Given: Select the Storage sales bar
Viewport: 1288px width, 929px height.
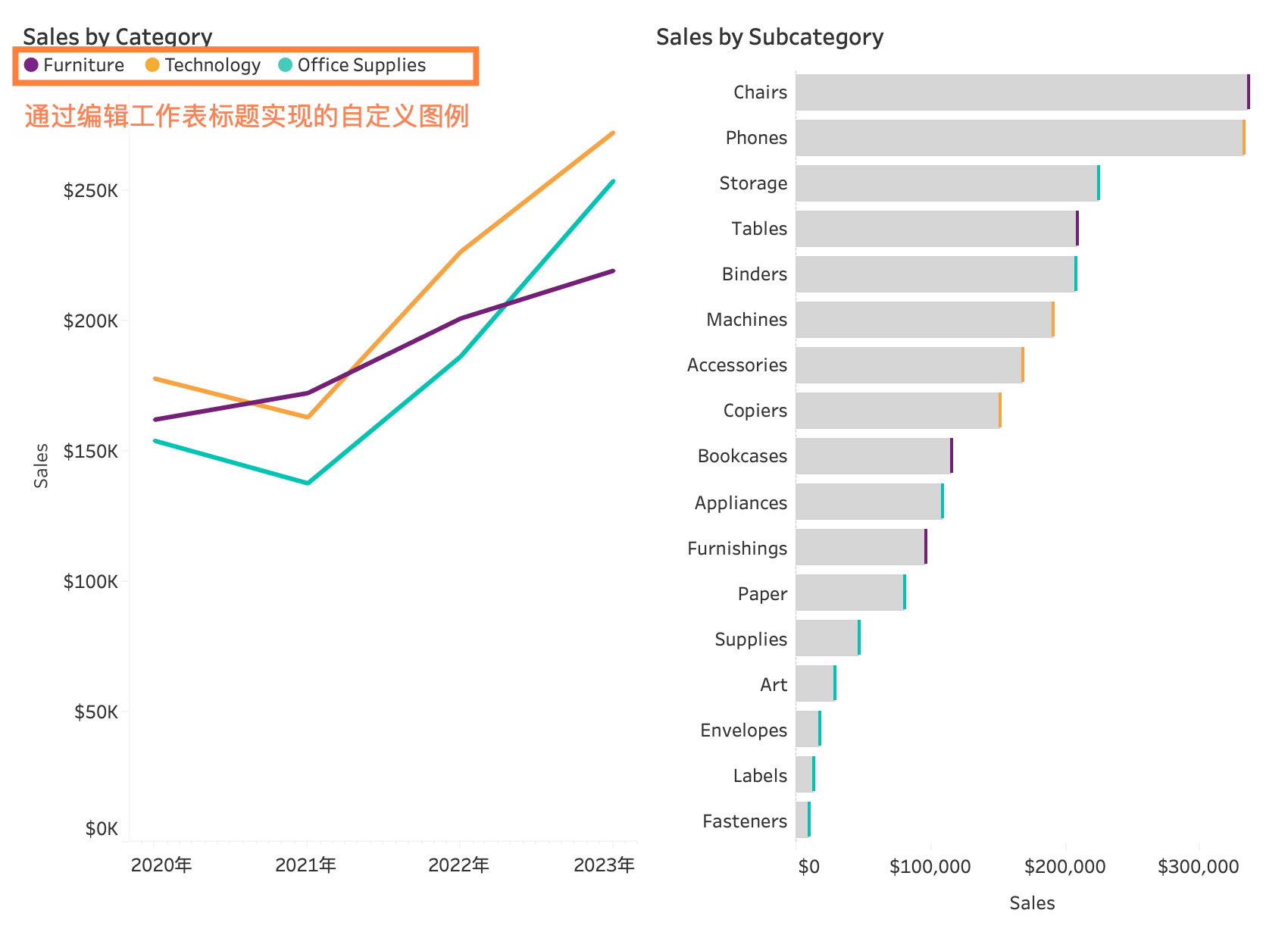Looking at the screenshot, I should (946, 183).
